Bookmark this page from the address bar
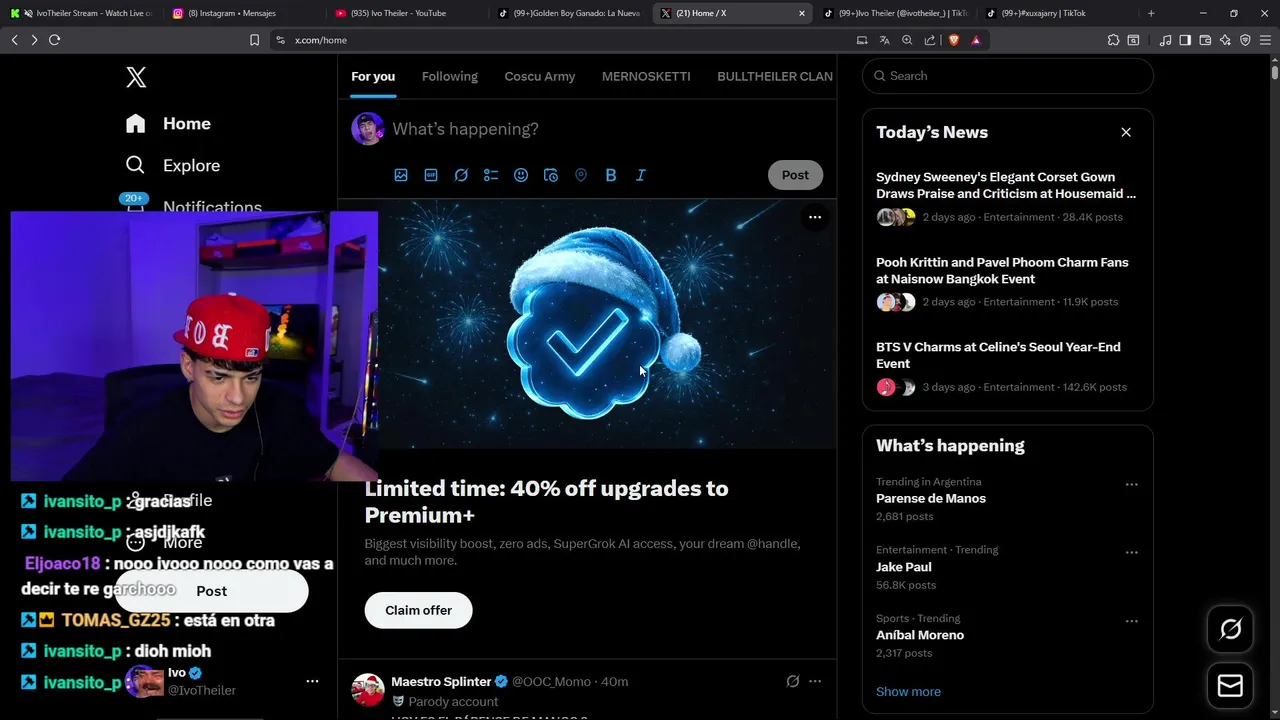The image size is (1280, 720). click(254, 40)
